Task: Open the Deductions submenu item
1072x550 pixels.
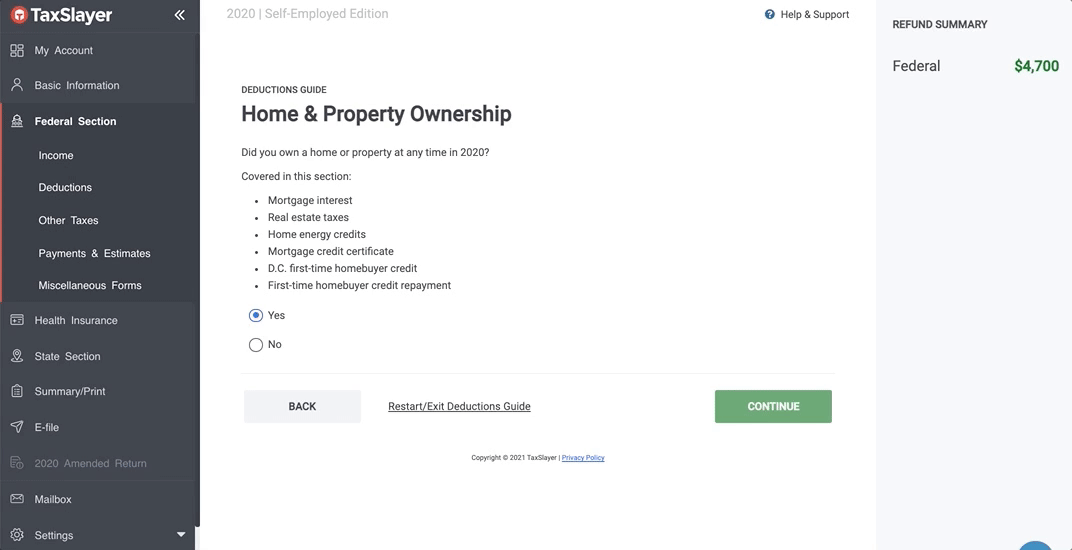Action: tap(65, 187)
